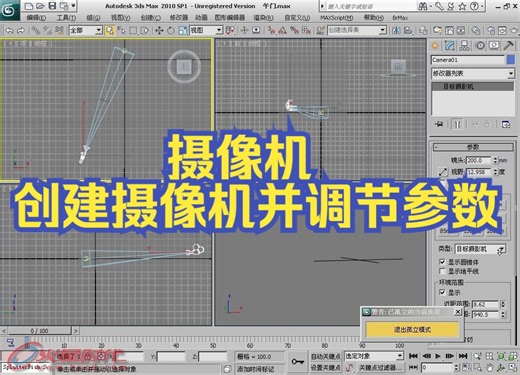Open the Create panel tab (sun icon)
Image resolution: width=520 pixels, height=375 pixels.
pos(435,46)
